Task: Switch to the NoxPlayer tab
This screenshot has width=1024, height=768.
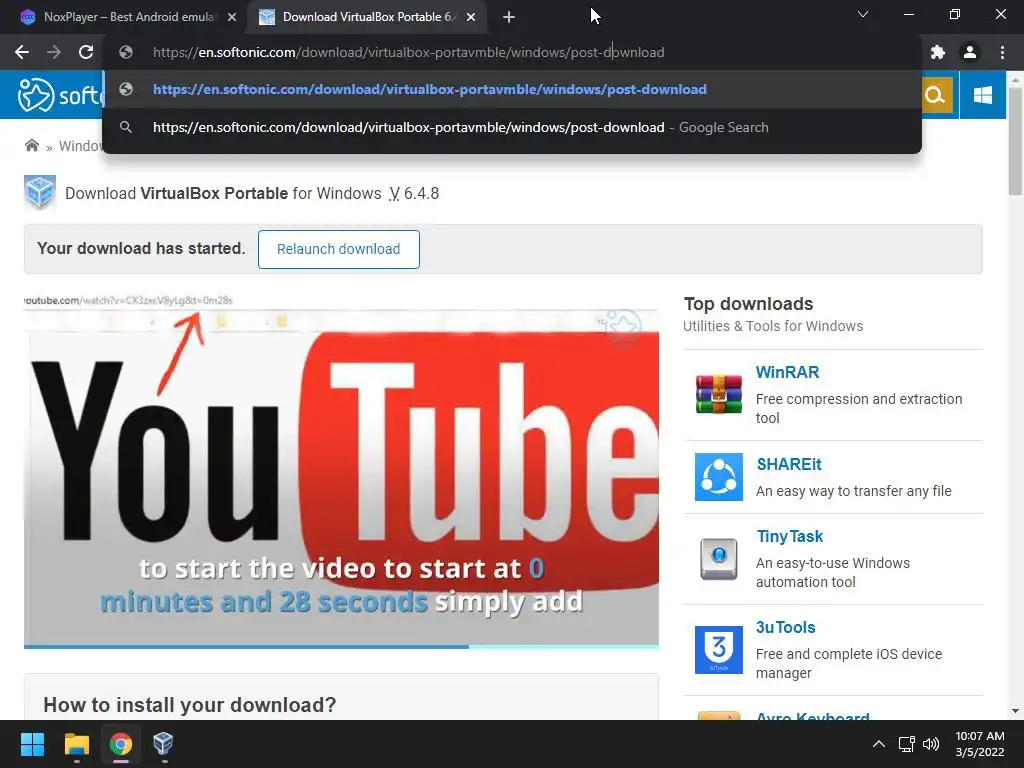Action: point(129,17)
